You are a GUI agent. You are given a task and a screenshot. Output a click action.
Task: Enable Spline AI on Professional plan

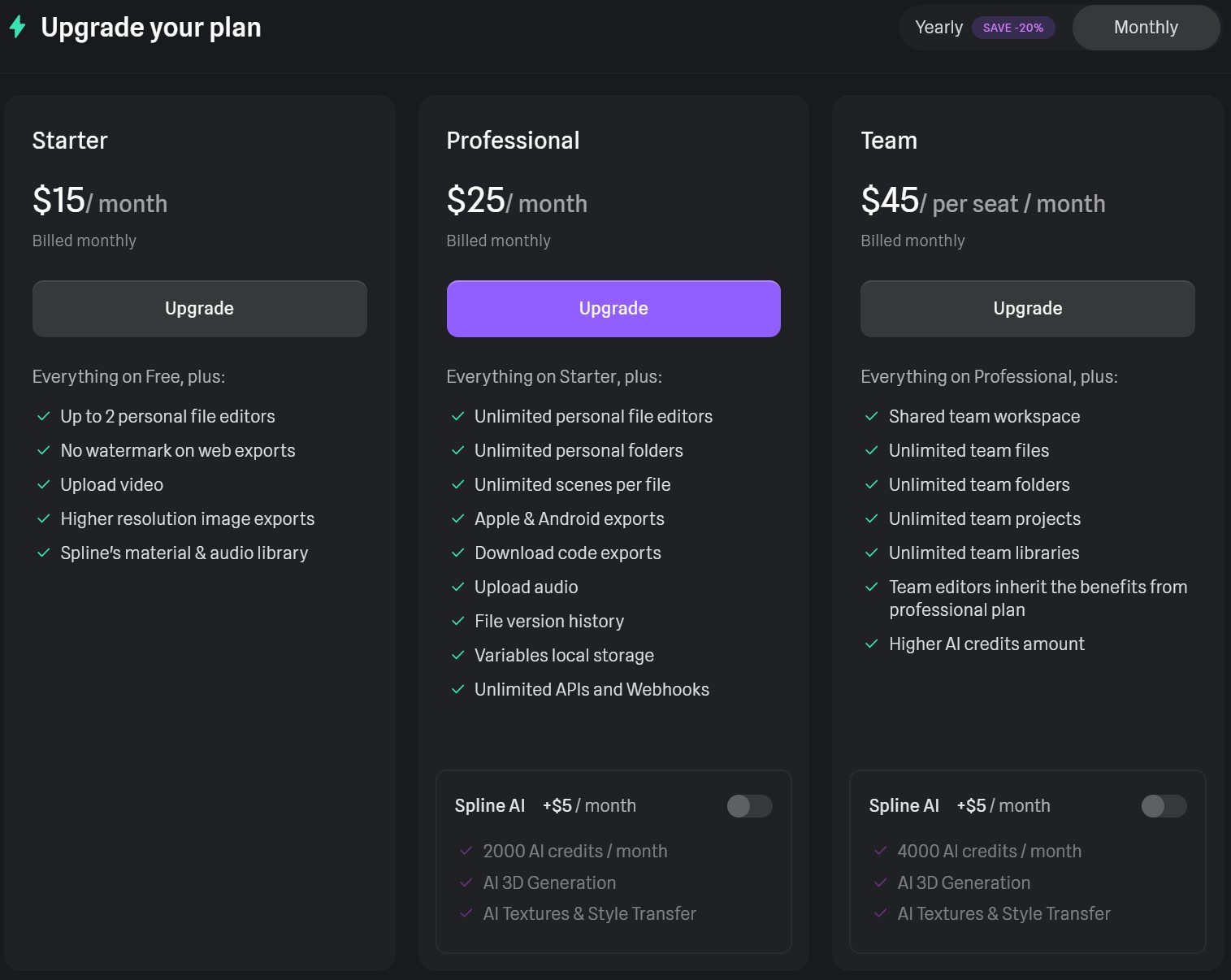pos(749,806)
